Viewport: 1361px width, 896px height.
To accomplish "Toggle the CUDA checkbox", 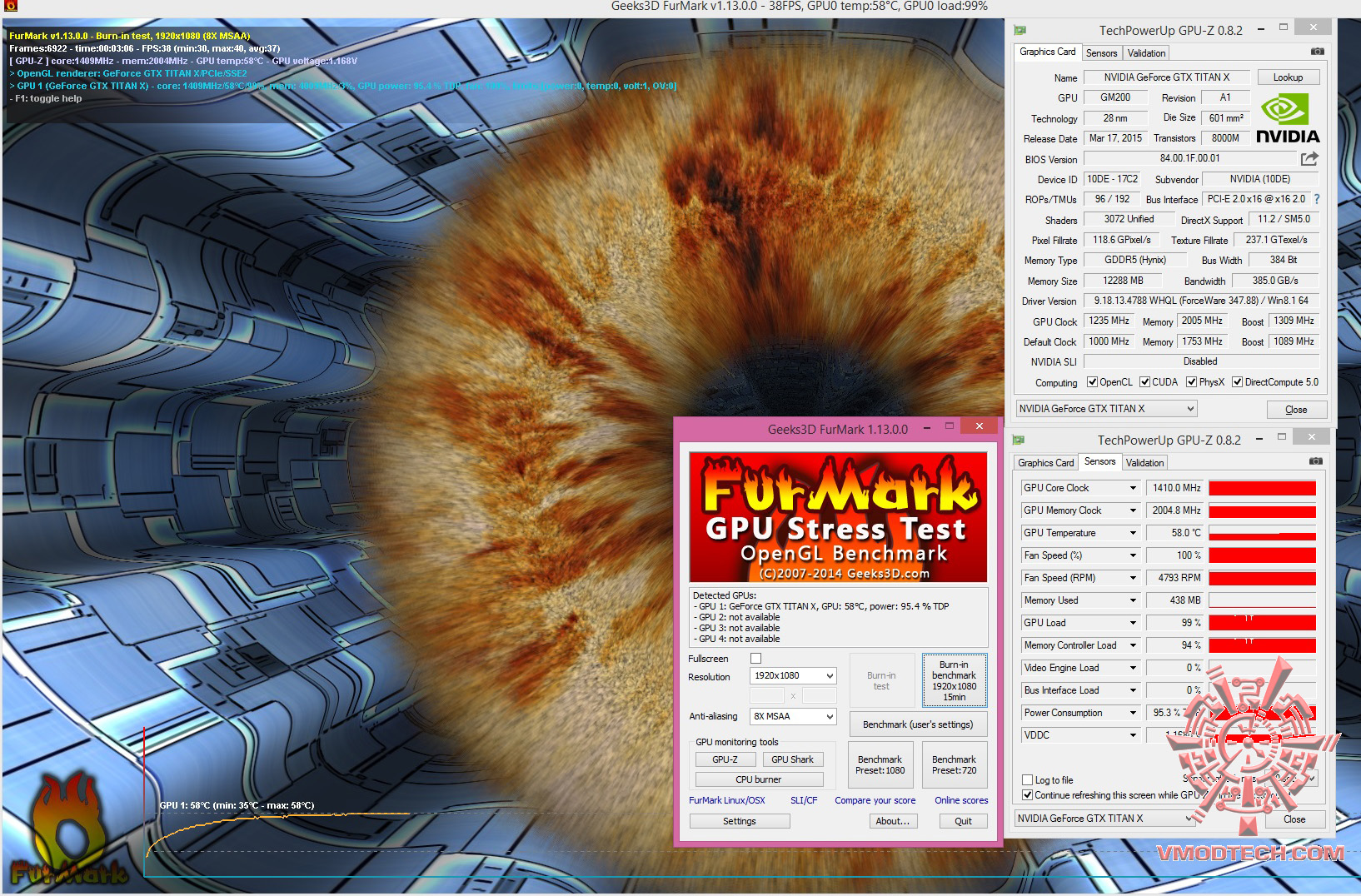I will tap(1145, 382).
